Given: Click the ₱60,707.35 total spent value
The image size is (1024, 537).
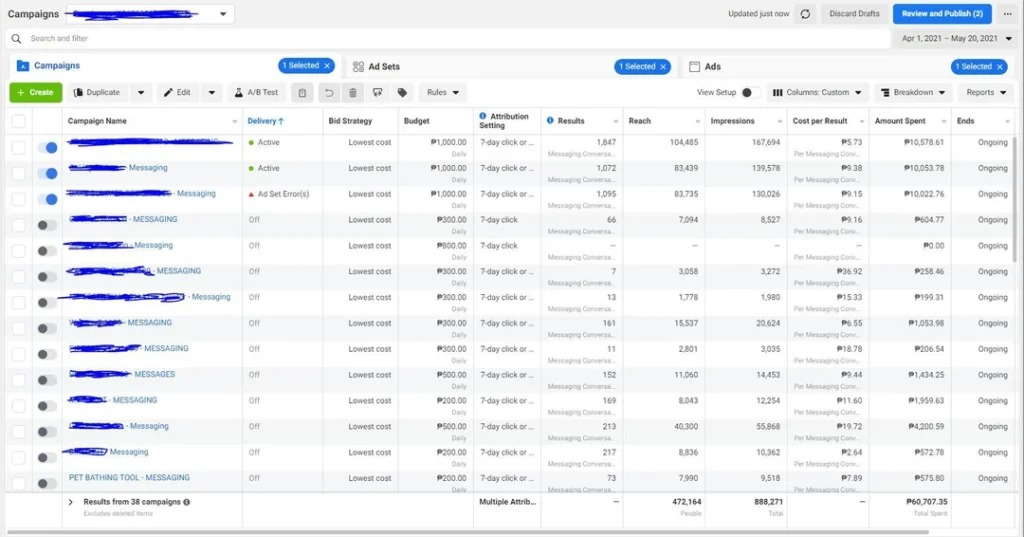Looking at the screenshot, I should 927,502.
